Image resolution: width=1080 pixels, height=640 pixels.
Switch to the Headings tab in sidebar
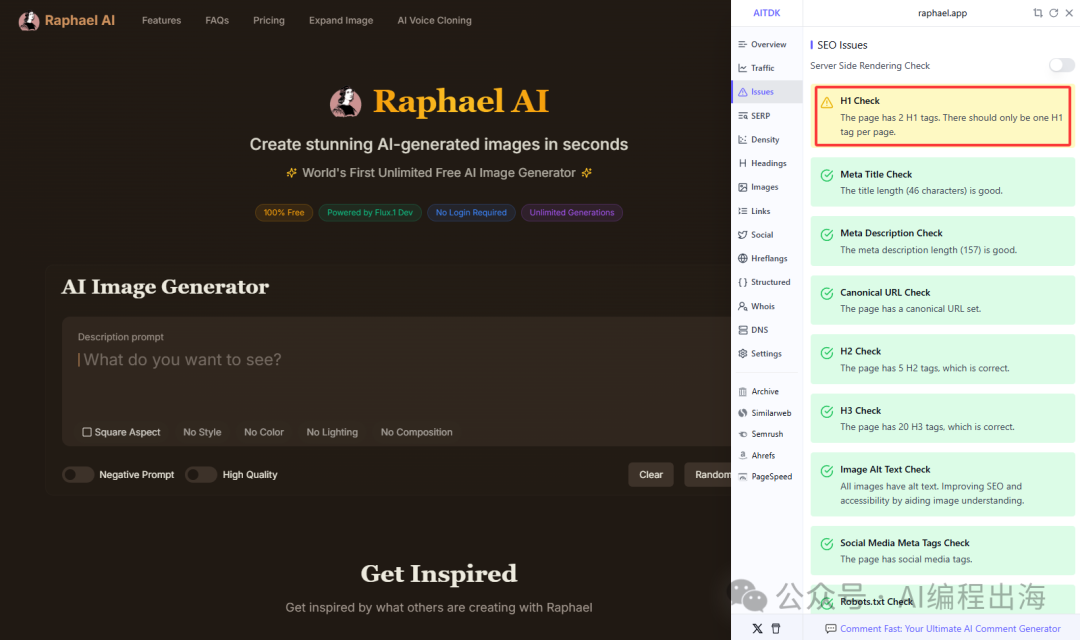pos(765,163)
